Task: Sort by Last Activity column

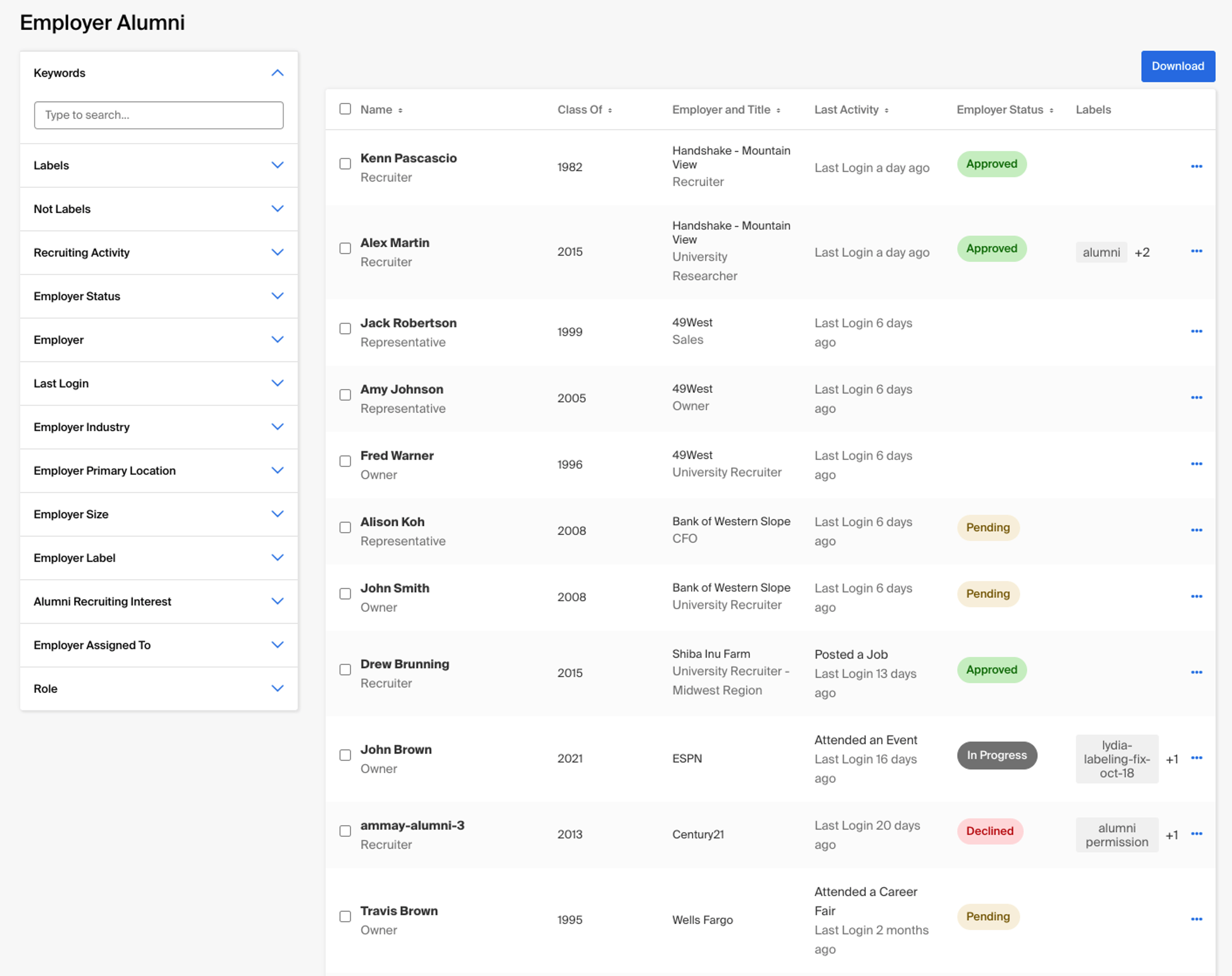Action: tap(886, 110)
